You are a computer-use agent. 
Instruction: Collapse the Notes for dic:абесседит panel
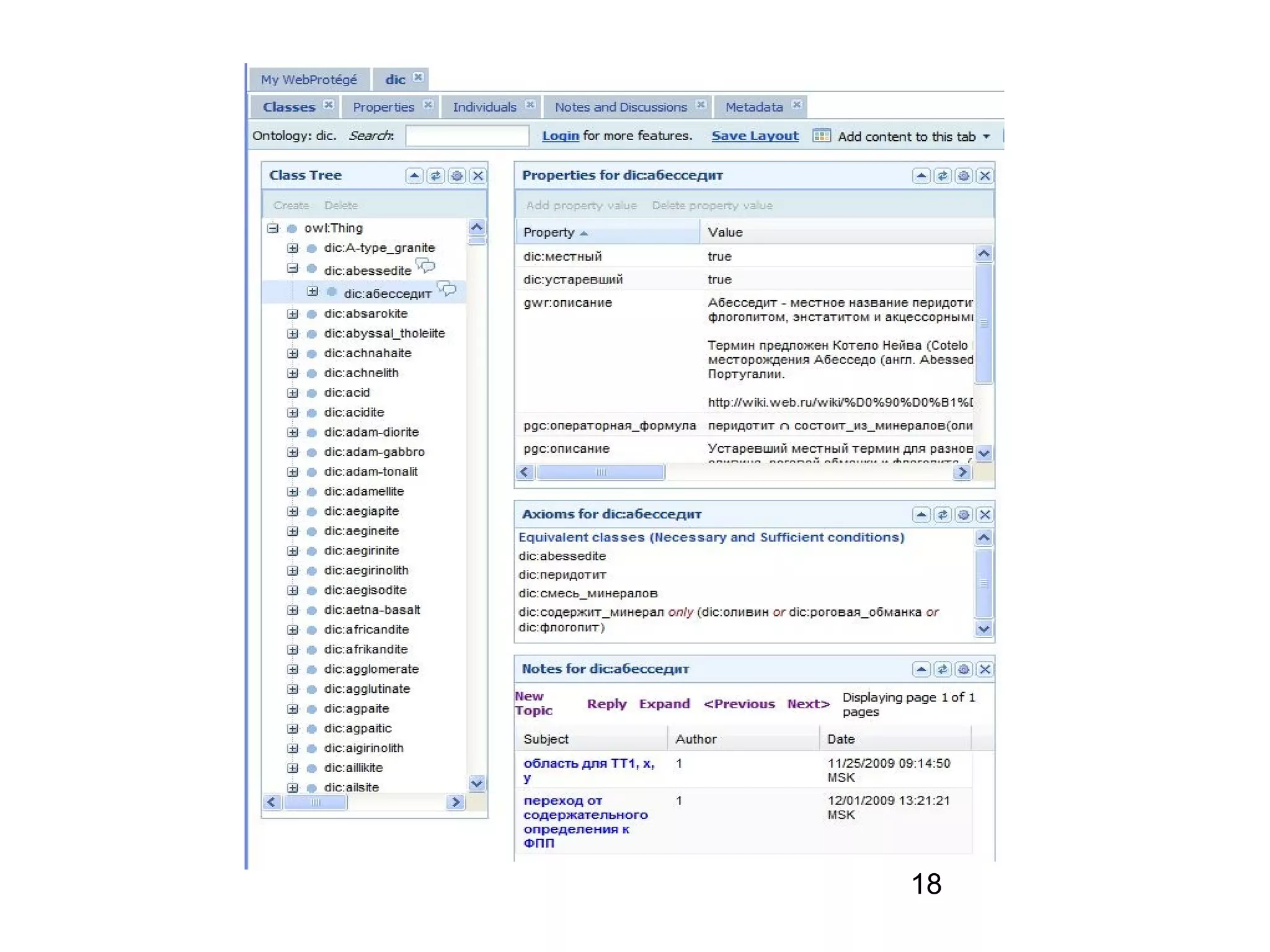pos(921,669)
